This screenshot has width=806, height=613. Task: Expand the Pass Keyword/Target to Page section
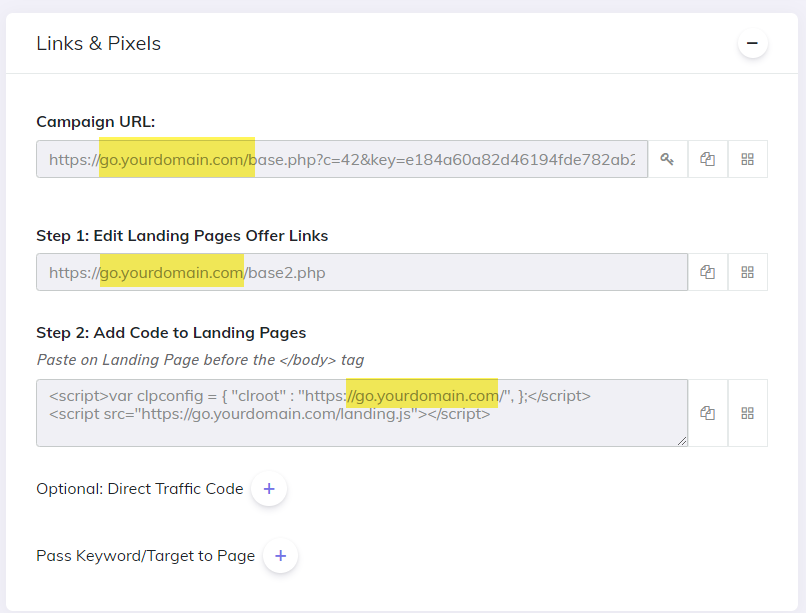(280, 556)
